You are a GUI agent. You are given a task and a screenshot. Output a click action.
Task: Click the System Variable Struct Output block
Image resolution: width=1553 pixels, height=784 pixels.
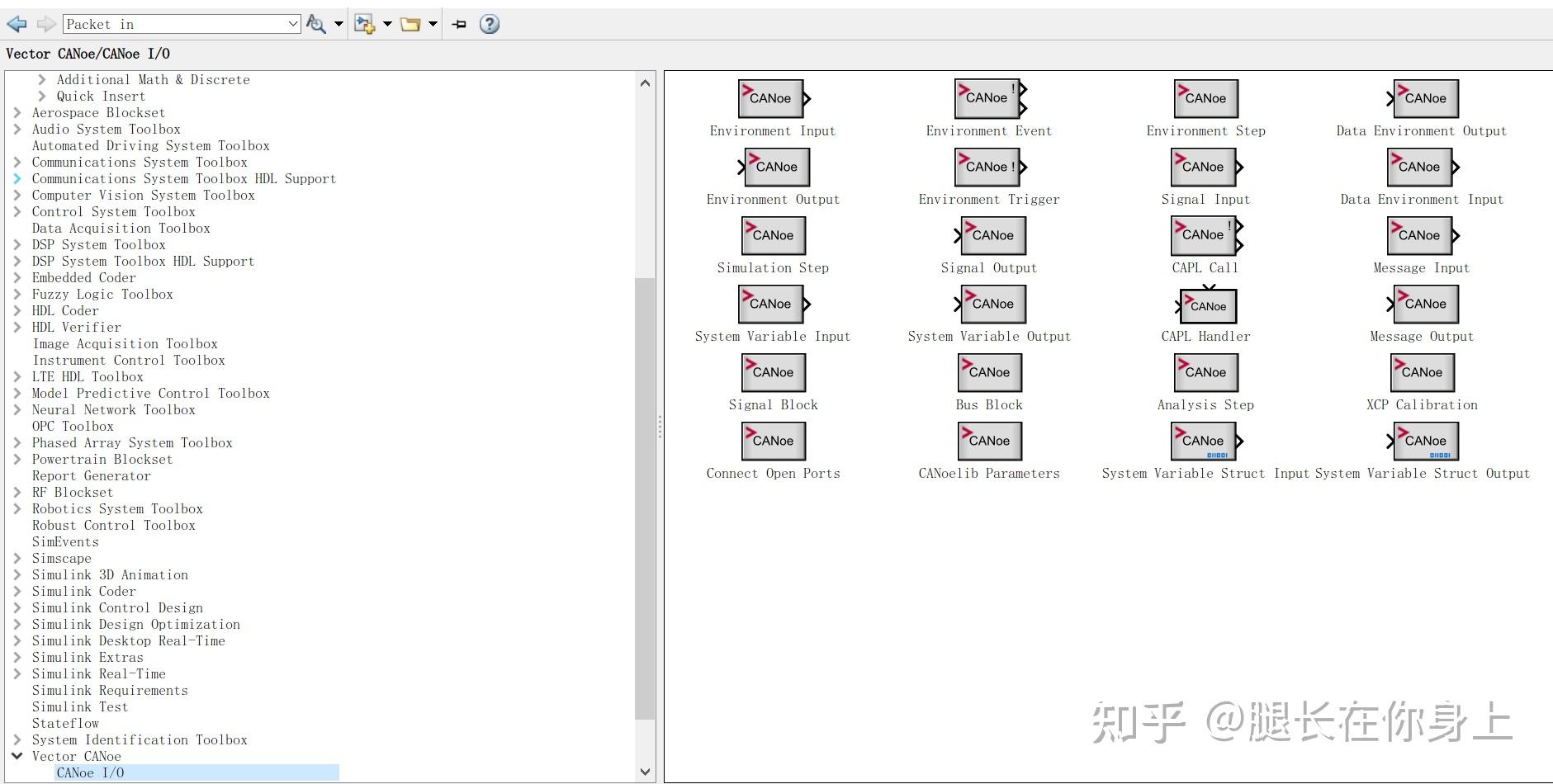click(x=1424, y=441)
